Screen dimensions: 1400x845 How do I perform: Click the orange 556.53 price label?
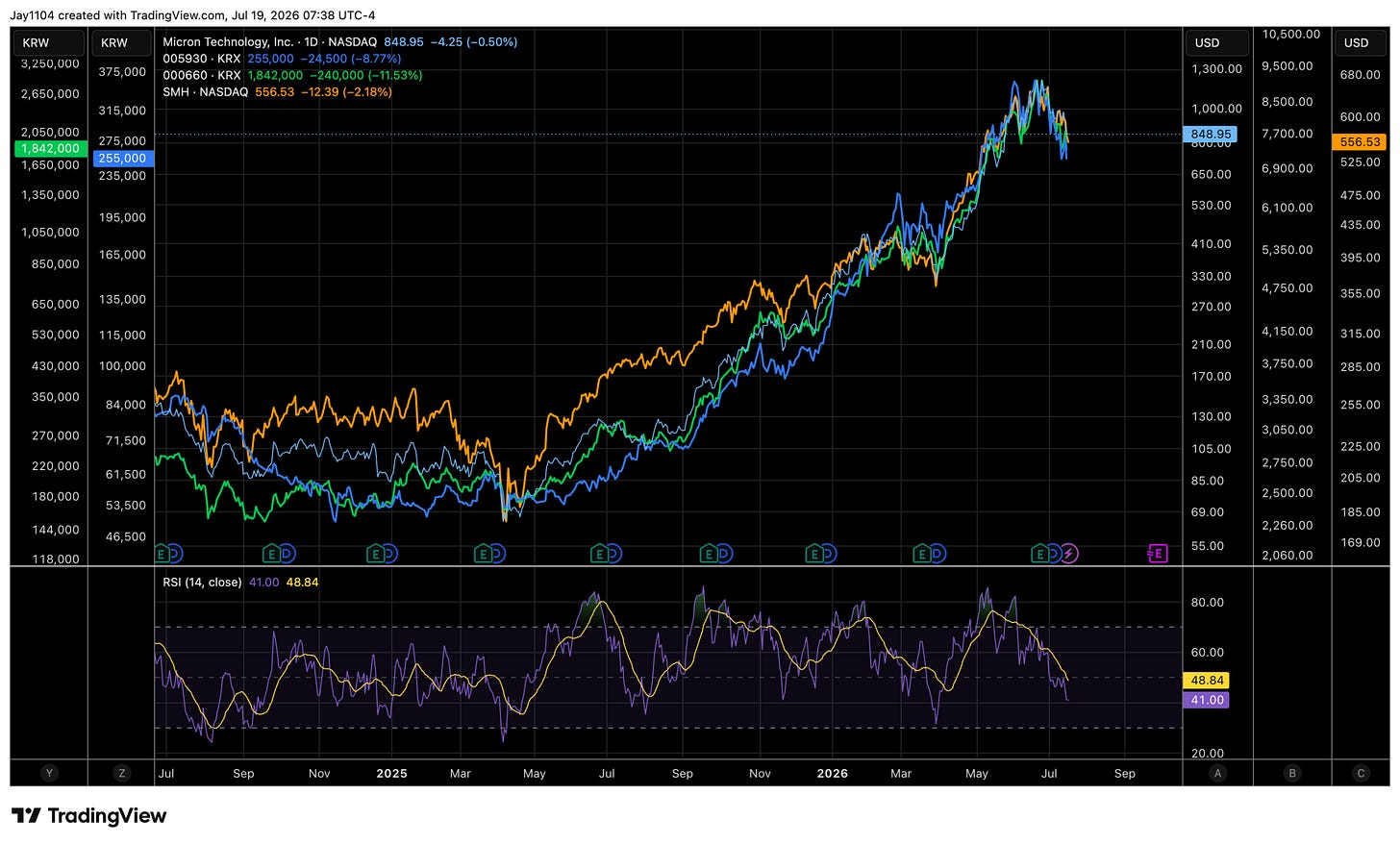point(1360,141)
